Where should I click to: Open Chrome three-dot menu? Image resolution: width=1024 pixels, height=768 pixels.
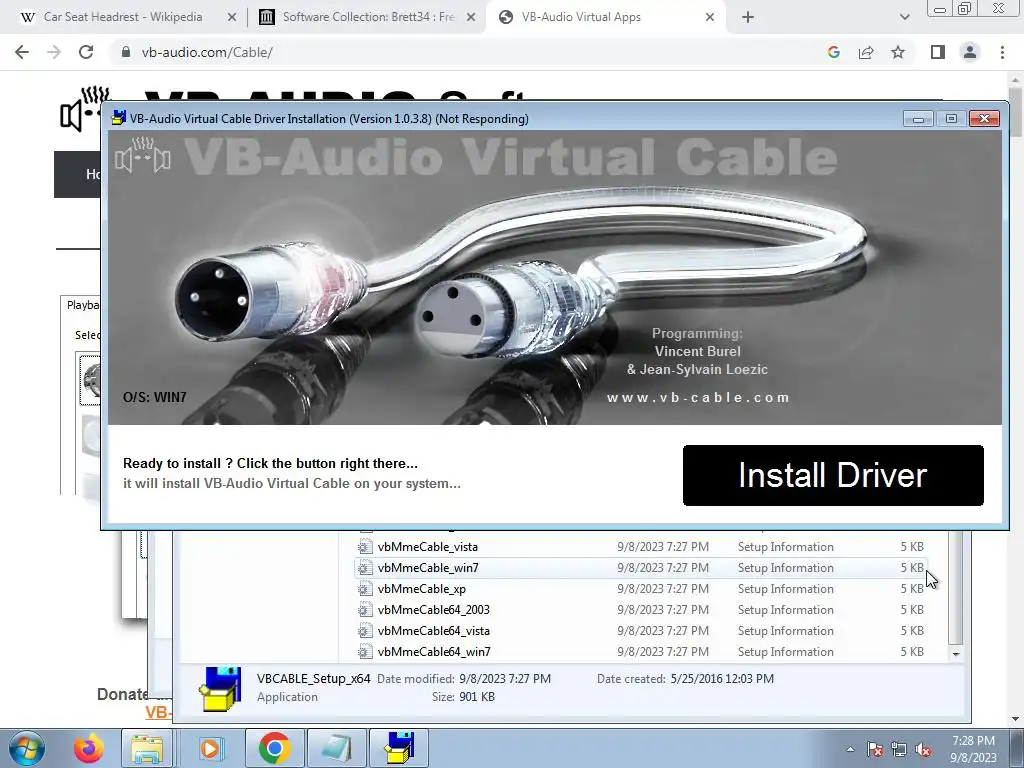click(x=1002, y=52)
